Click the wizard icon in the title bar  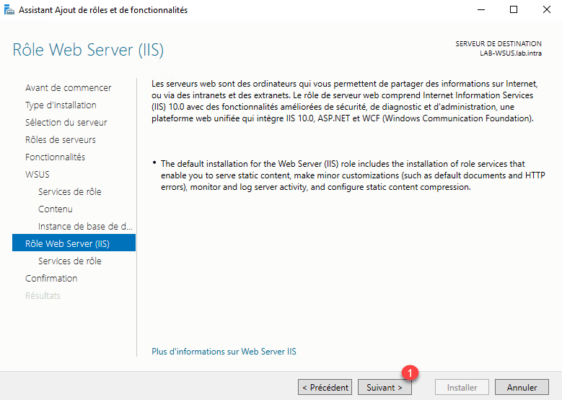tap(9, 10)
